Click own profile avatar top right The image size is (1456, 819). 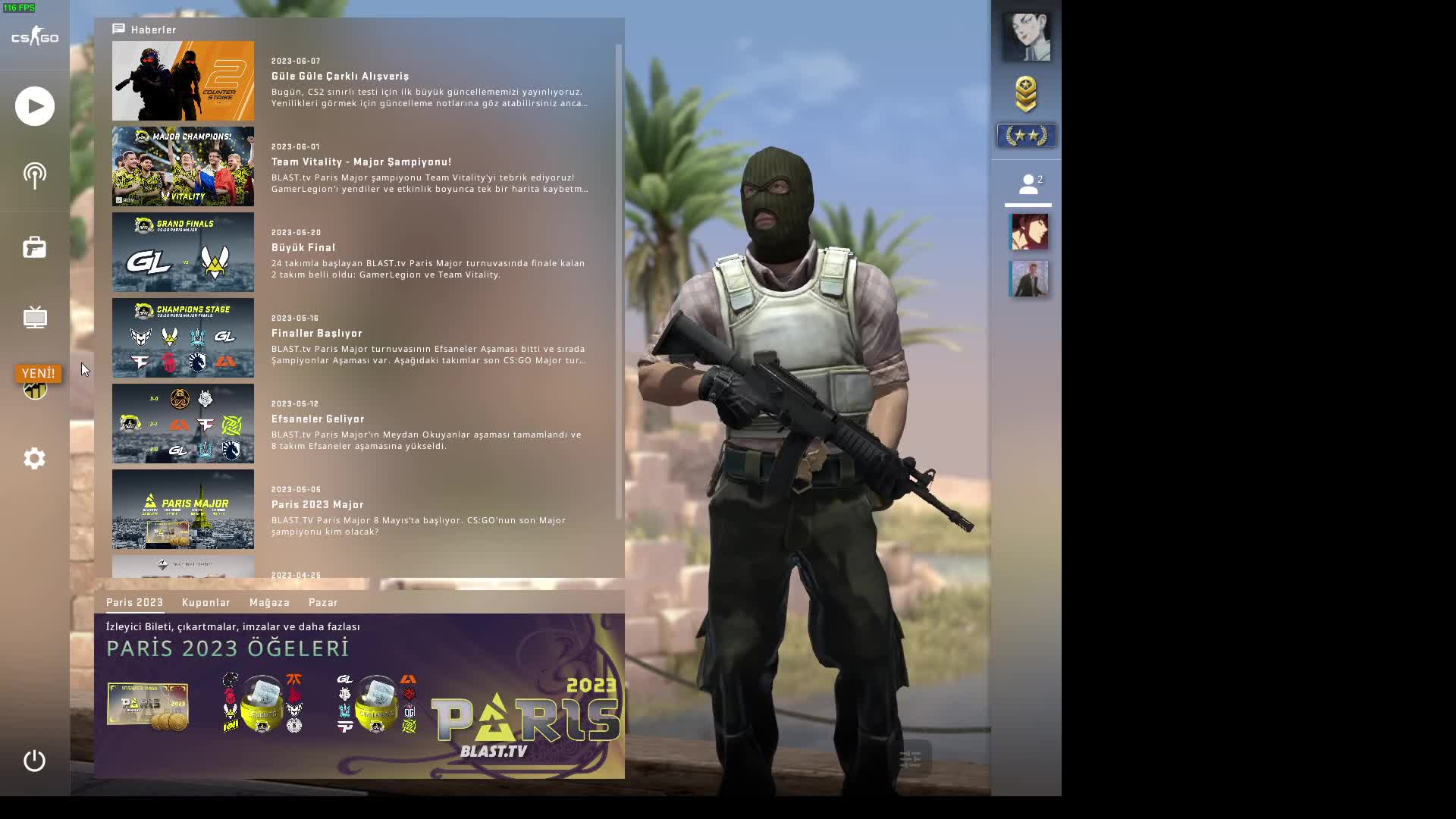(x=1026, y=36)
